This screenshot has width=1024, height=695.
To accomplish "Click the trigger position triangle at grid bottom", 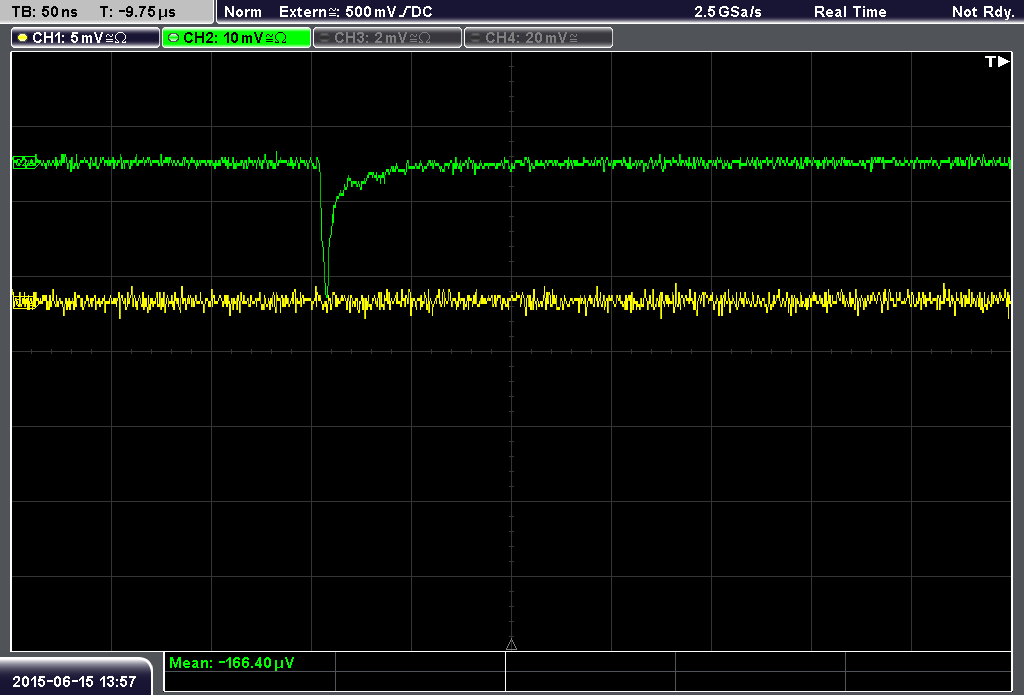I will point(511,645).
